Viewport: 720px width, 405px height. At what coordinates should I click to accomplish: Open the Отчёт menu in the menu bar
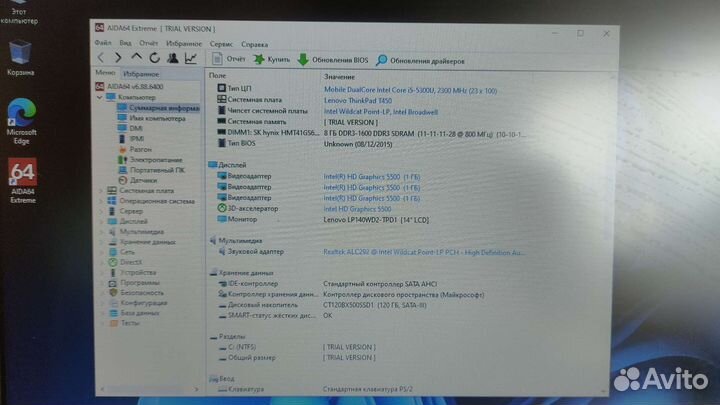[x=148, y=43]
